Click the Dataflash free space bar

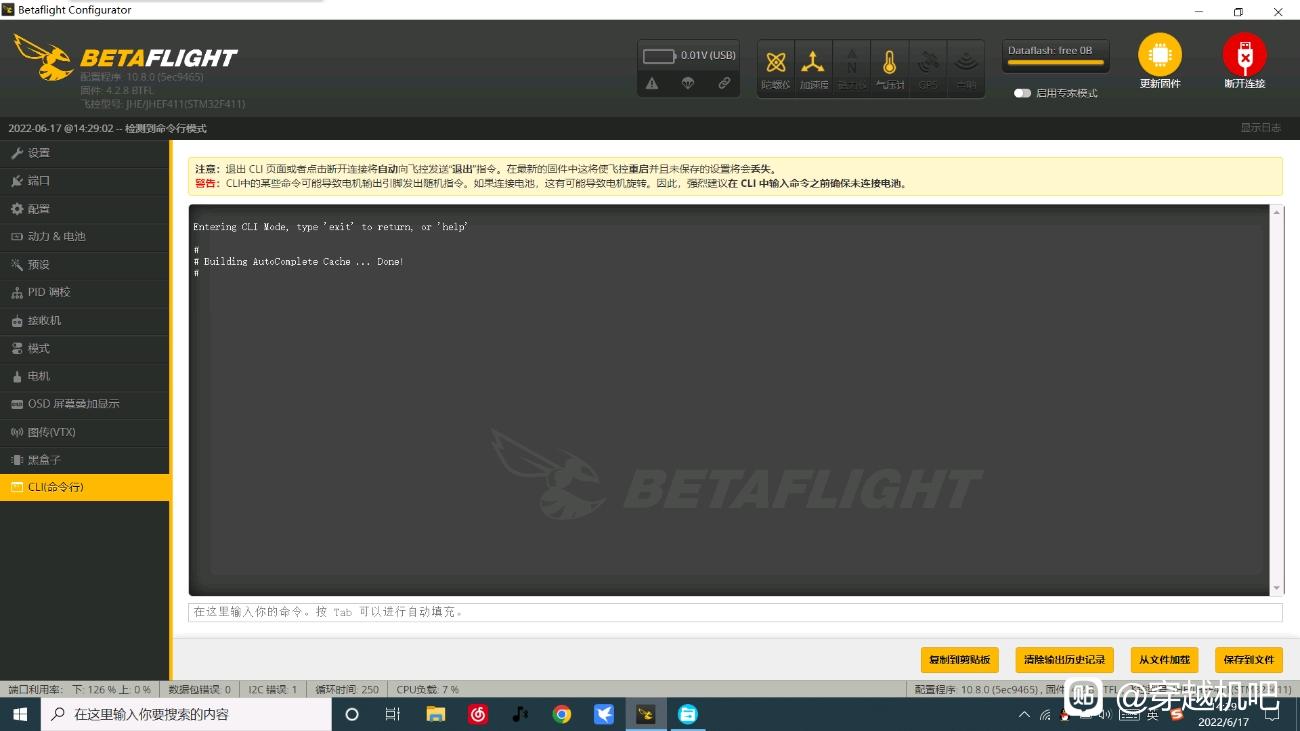[x=1055, y=56]
